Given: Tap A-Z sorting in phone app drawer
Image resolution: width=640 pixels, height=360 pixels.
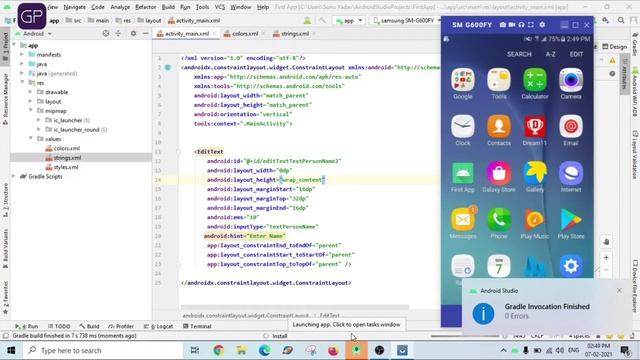Looking at the screenshot, I should click(550, 54).
